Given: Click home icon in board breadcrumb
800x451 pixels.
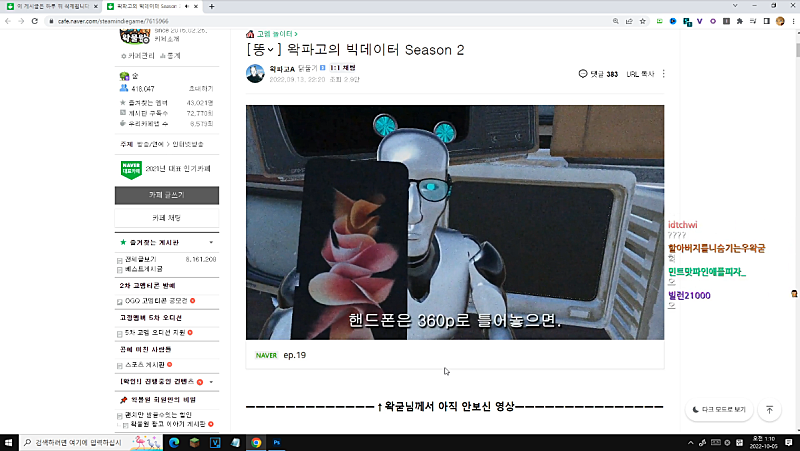Looking at the screenshot, I should 250,34.
